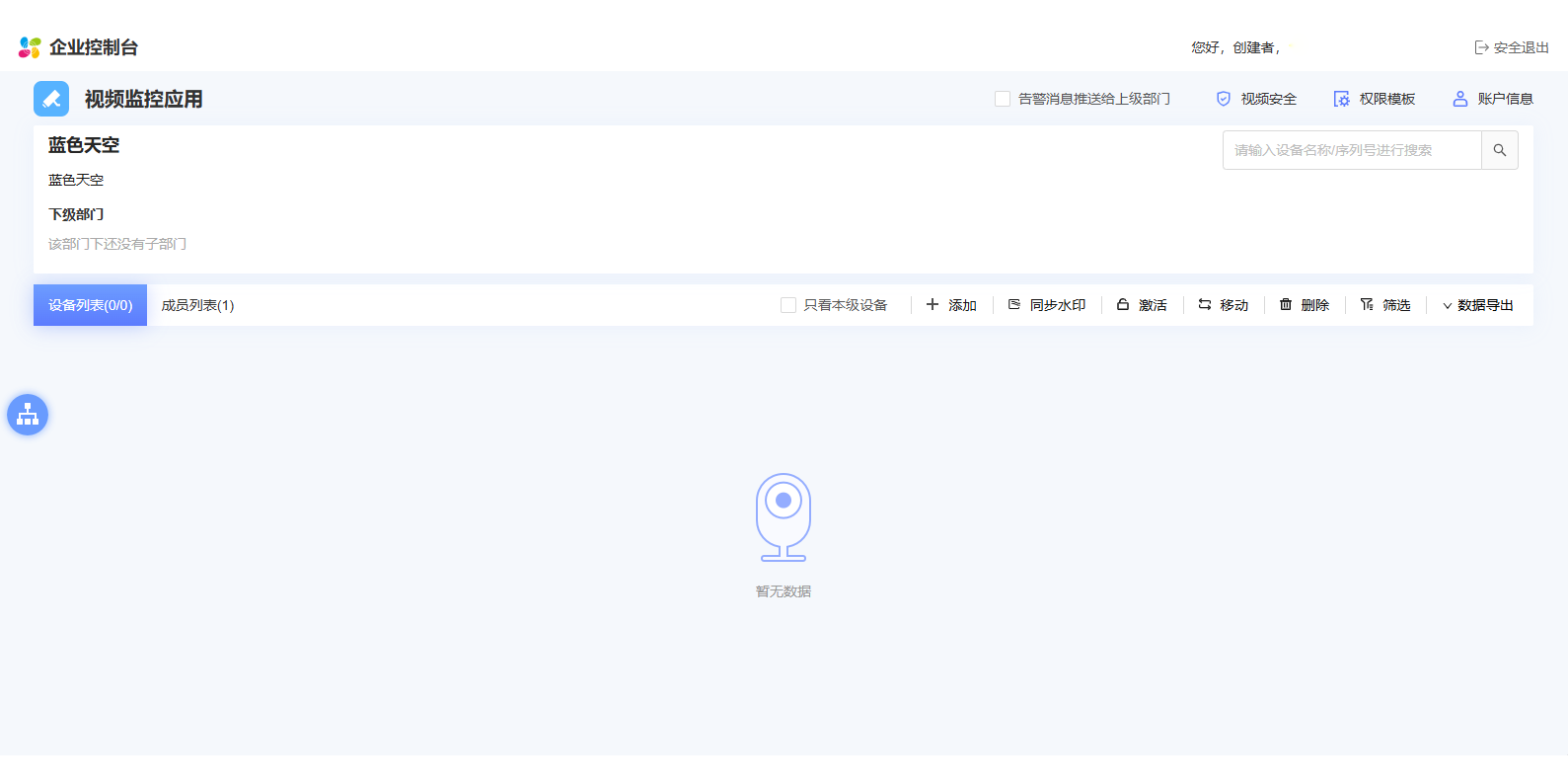This screenshot has height=784, width=1568.
Task: Click the 视频监控应用 blue app icon
Action: [51, 99]
